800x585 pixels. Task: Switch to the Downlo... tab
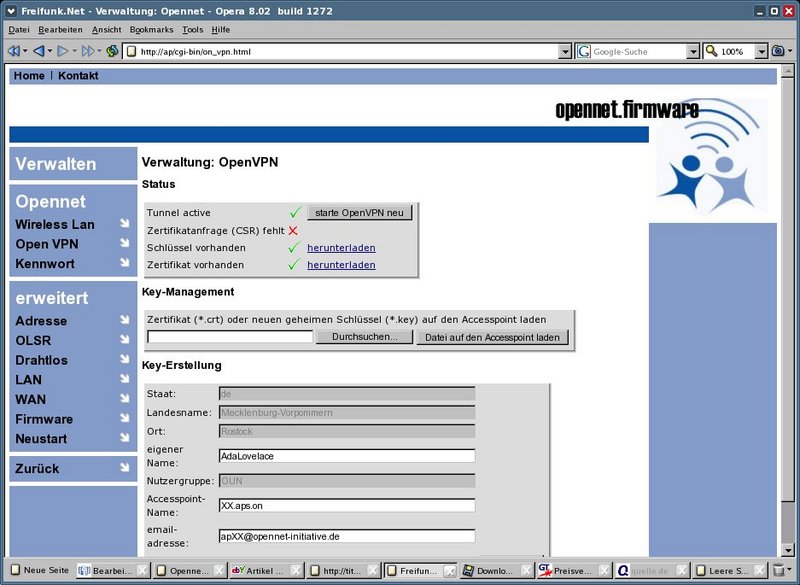(495, 570)
